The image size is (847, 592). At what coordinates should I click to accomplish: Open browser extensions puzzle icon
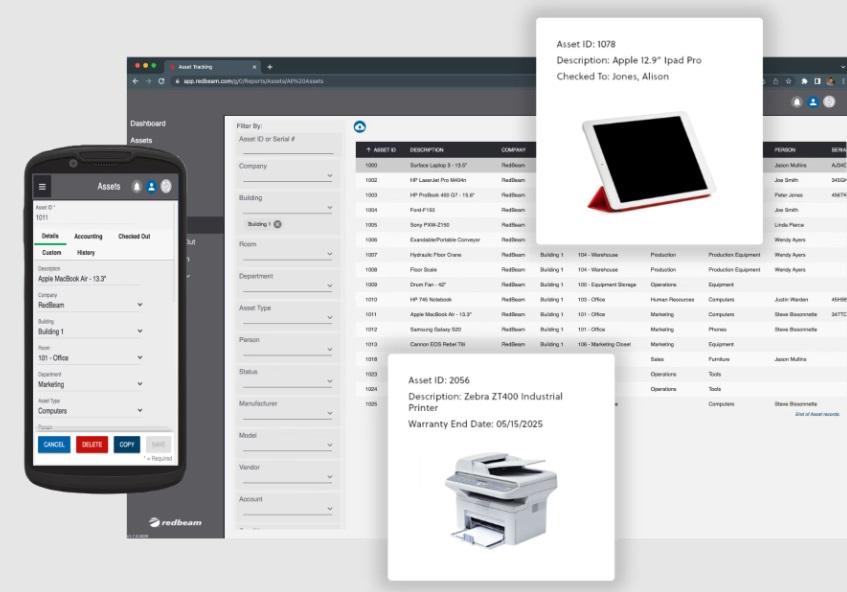click(804, 81)
